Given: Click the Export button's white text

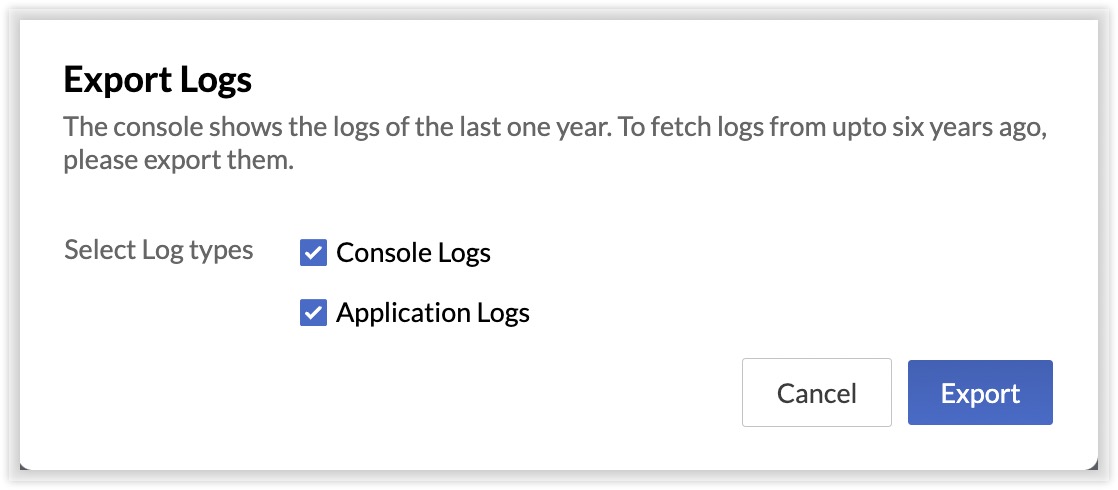Looking at the screenshot, I should [x=980, y=393].
